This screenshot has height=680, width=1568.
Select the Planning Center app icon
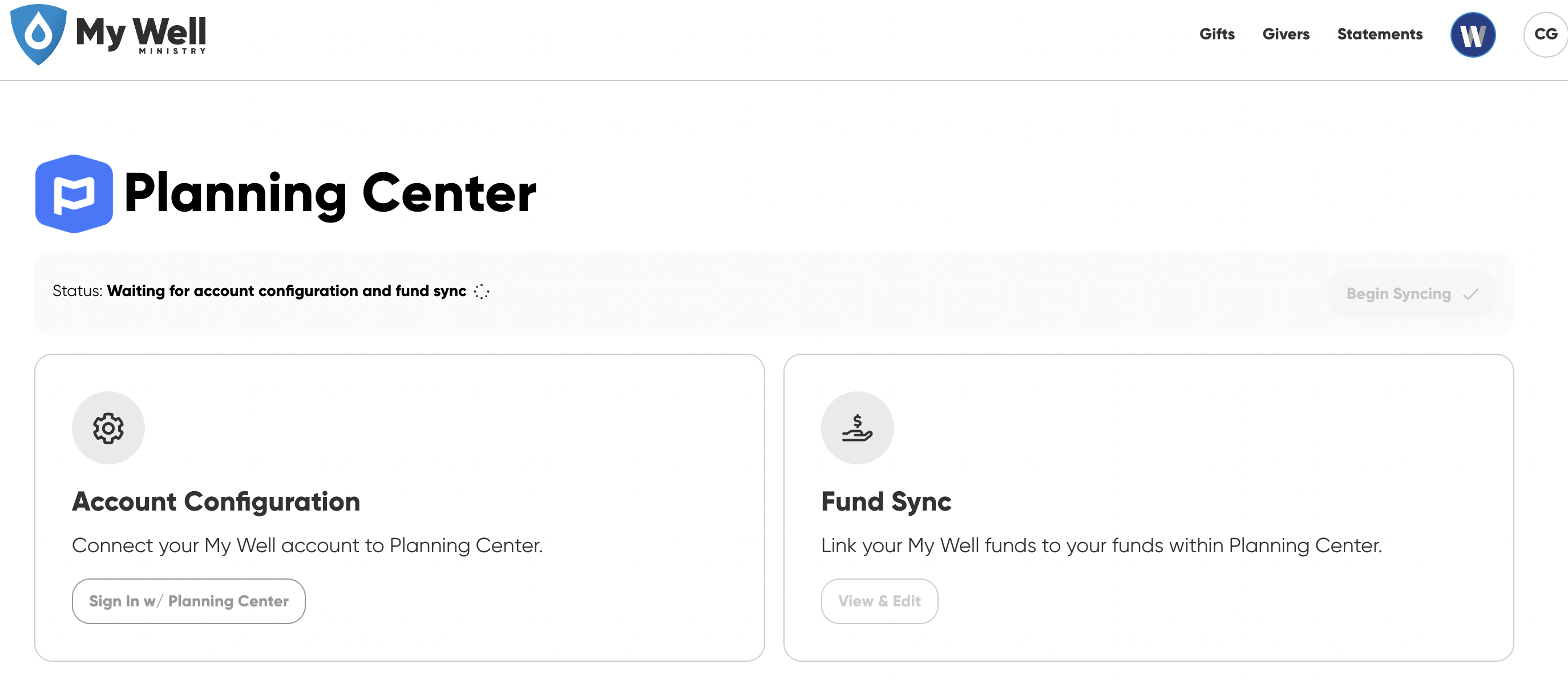point(74,193)
